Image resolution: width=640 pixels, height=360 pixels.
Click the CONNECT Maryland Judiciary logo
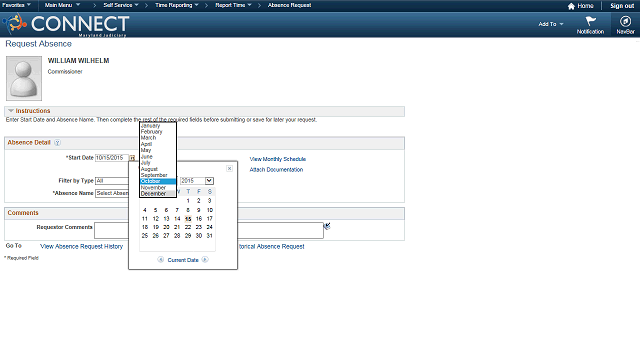[x=67, y=25]
